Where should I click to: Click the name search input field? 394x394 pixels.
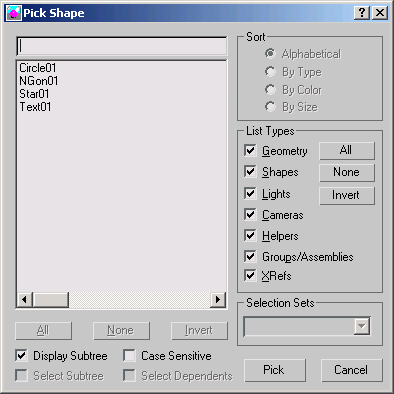pos(122,46)
